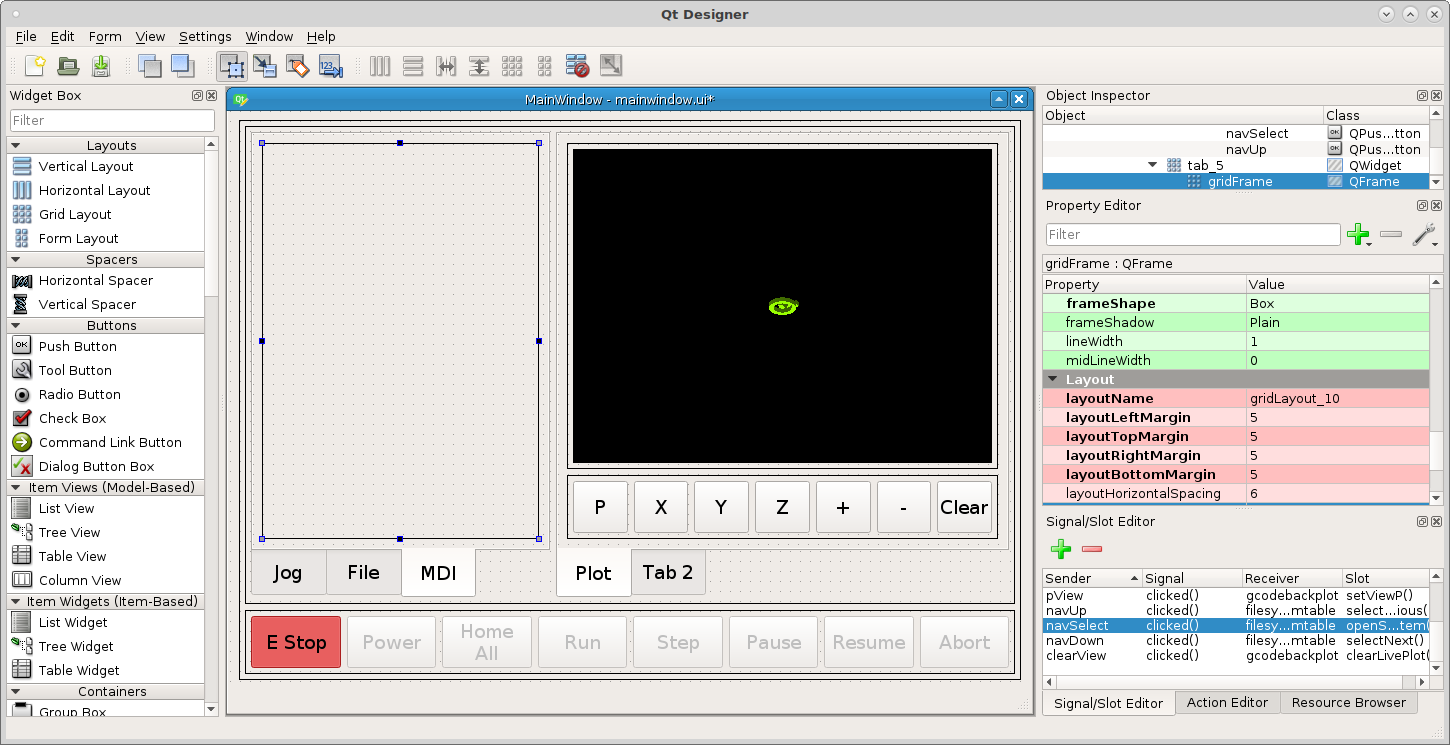Add a new signal/slot connection
This screenshot has width=1450, height=745.
tap(1061, 549)
